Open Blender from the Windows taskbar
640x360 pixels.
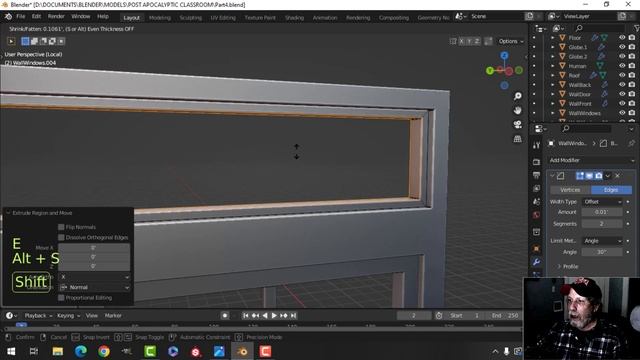click(242, 351)
